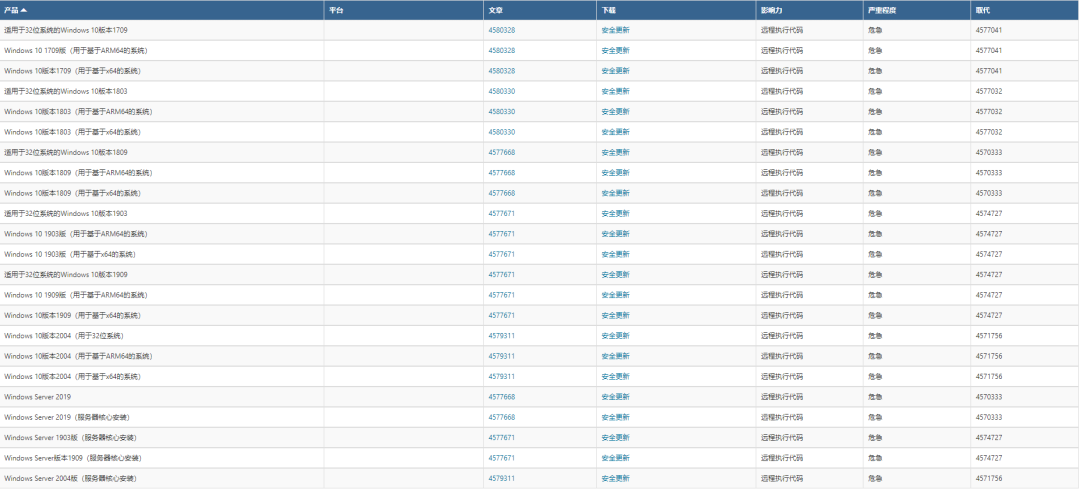Open article 4579311 for Windows 10版本2004（用于32位系统）
Viewport: 1080px width, 489px height.
(x=501, y=335)
